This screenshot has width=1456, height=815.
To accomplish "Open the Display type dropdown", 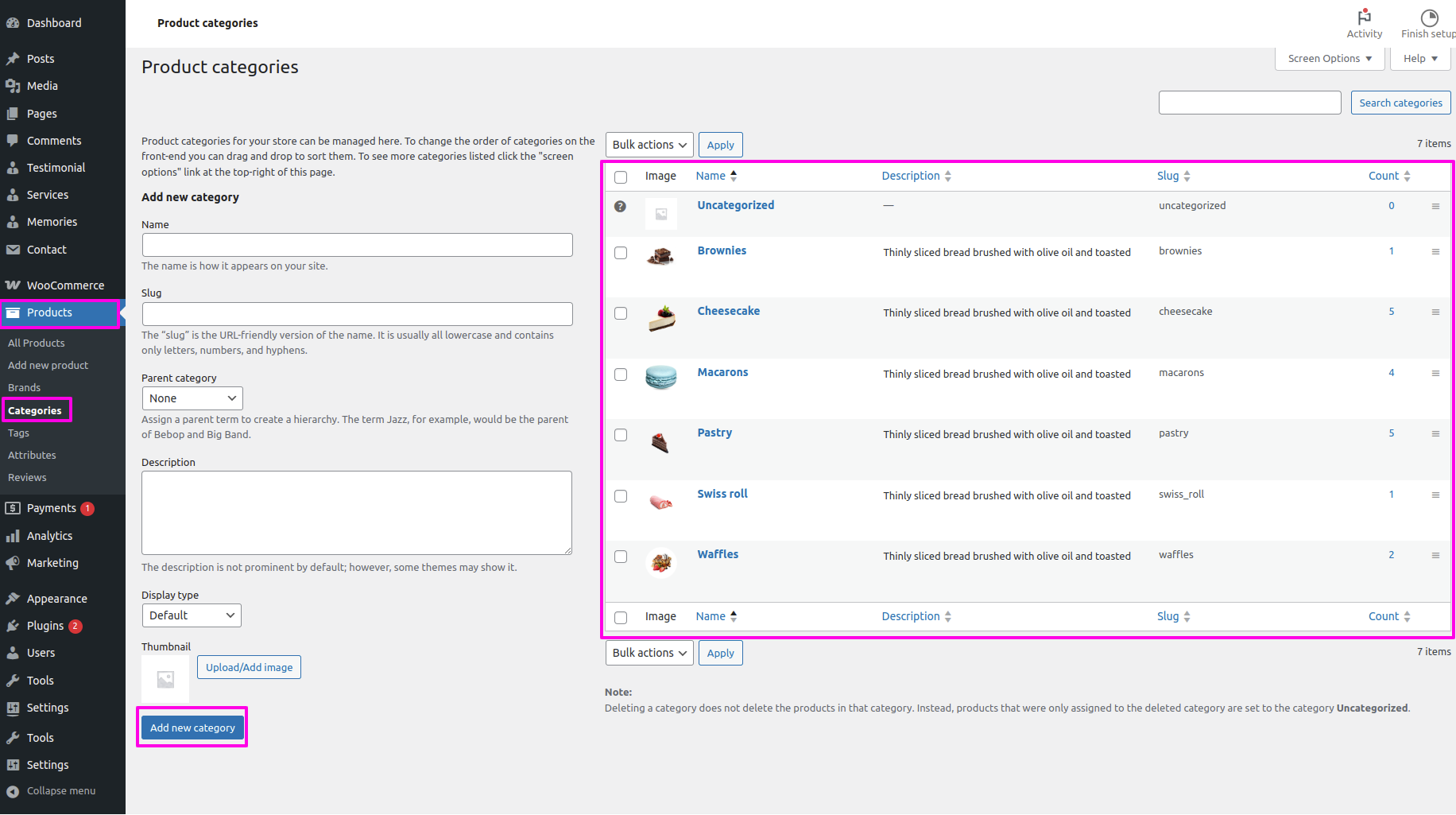I will [192, 615].
